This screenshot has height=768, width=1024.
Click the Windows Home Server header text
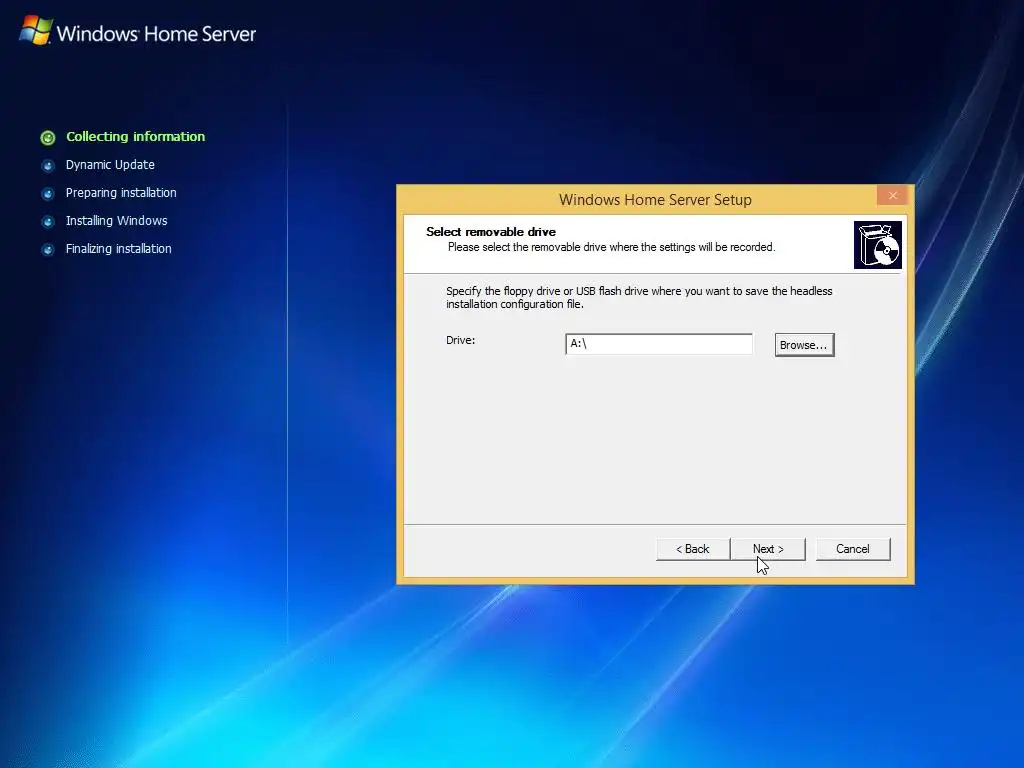(x=156, y=33)
